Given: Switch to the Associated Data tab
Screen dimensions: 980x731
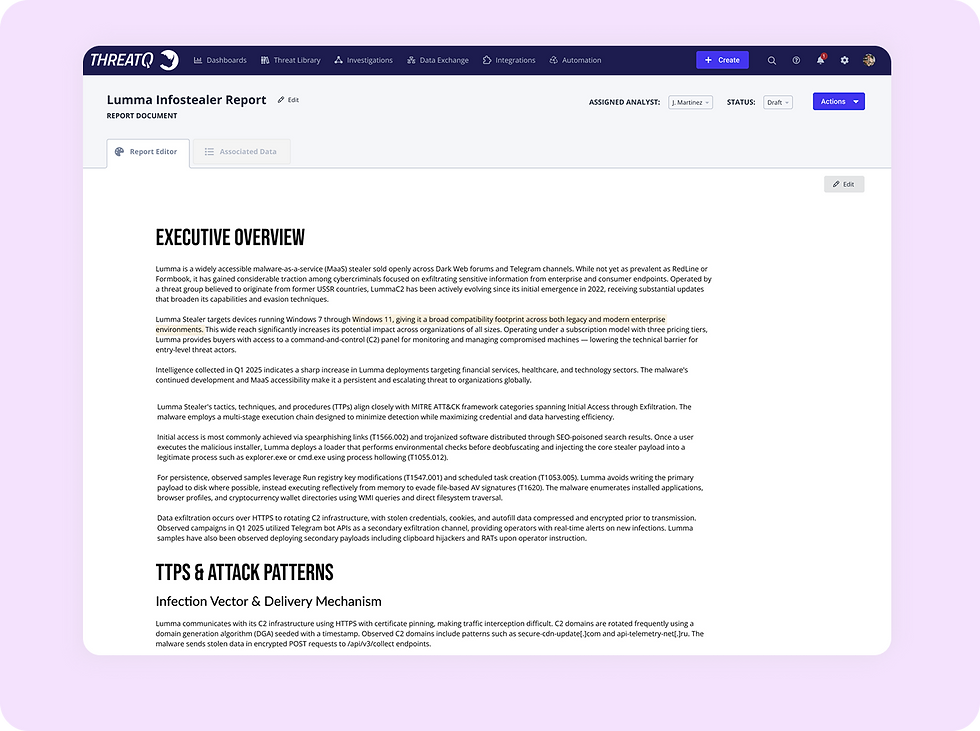Looking at the screenshot, I should (x=241, y=152).
